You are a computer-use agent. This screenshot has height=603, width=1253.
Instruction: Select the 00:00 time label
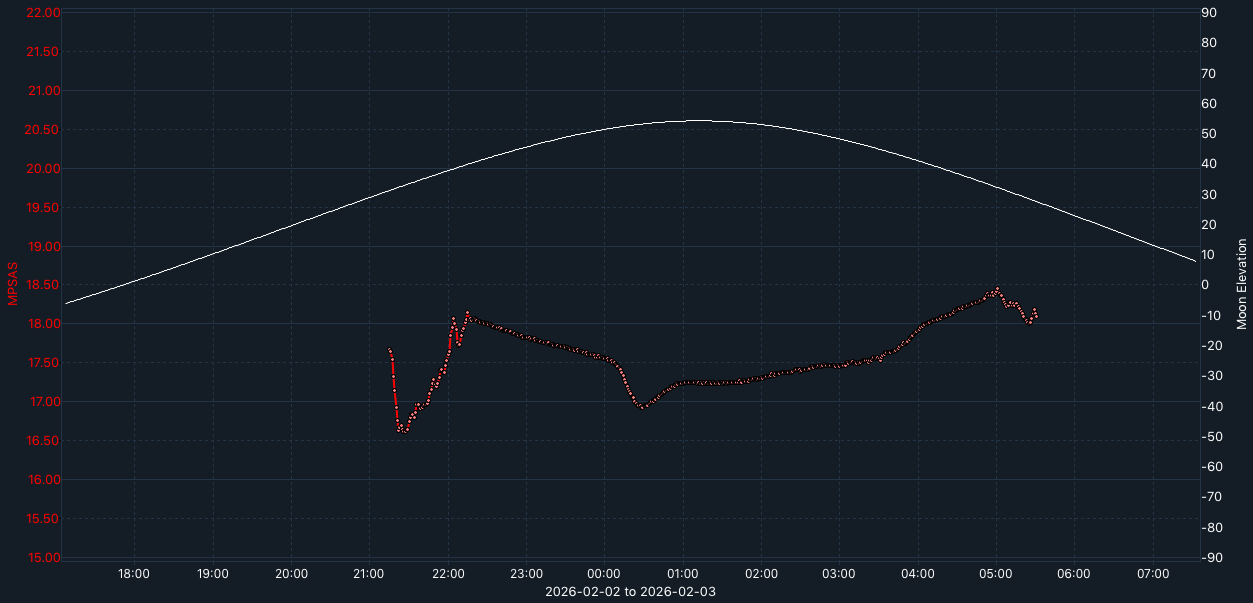click(604, 573)
